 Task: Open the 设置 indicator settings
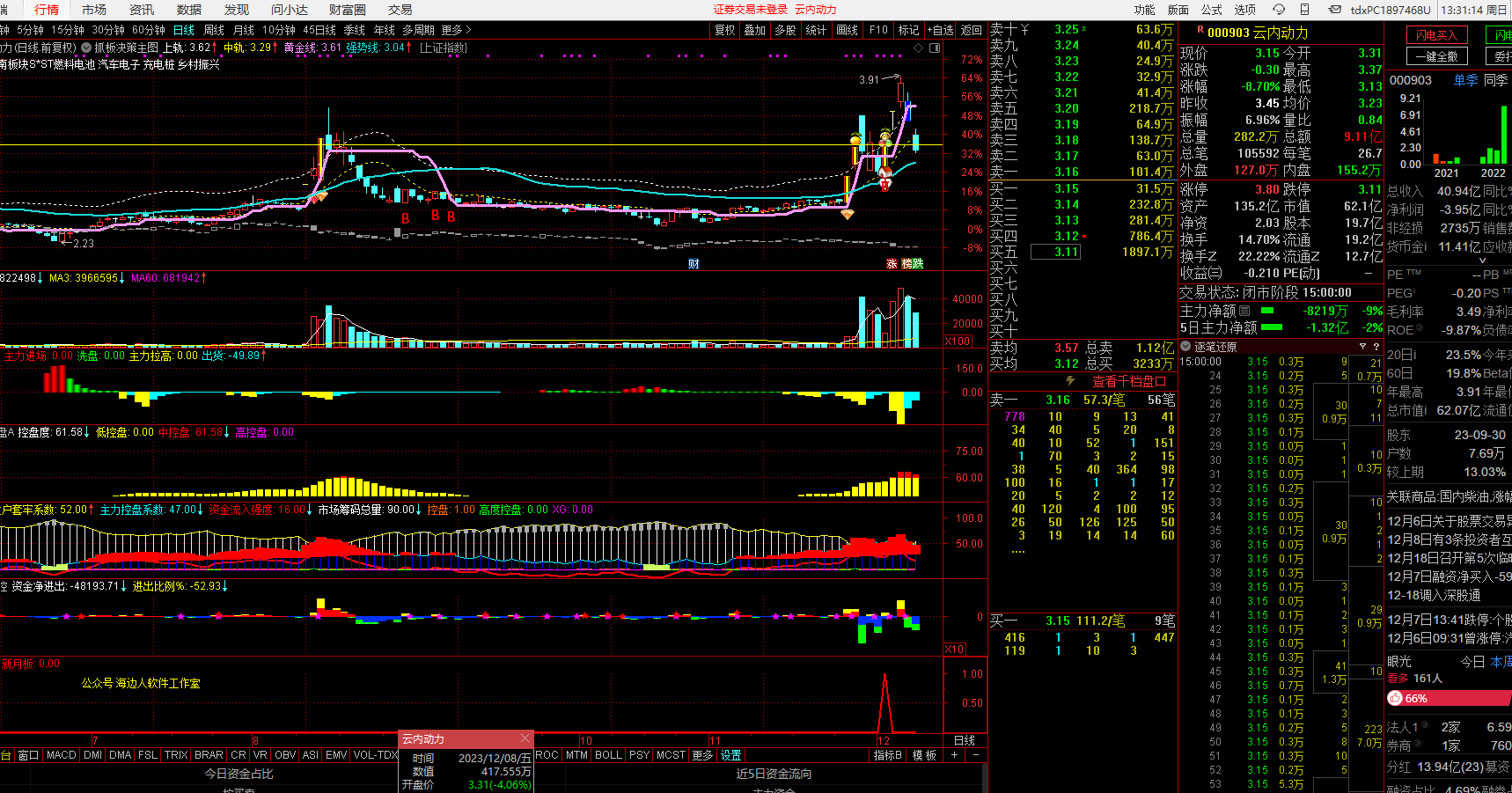pyautogui.click(x=731, y=755)
